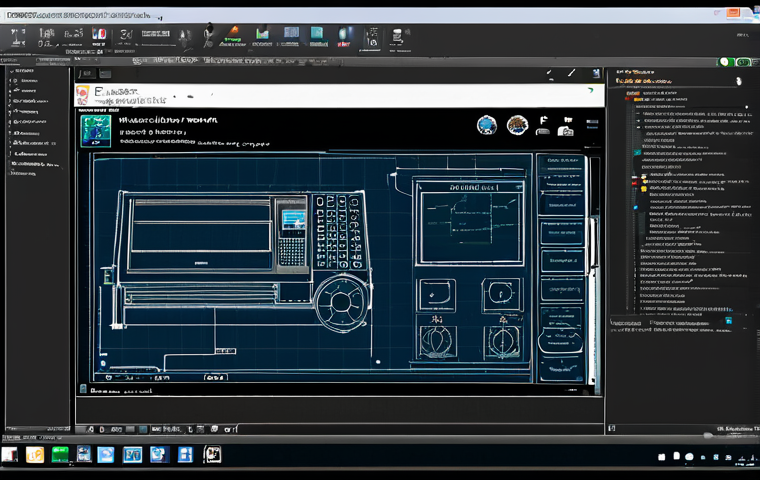Click the green thumbnail beside the document title
This screenshot has width=760, height=480.
click(x=95, y=130)
